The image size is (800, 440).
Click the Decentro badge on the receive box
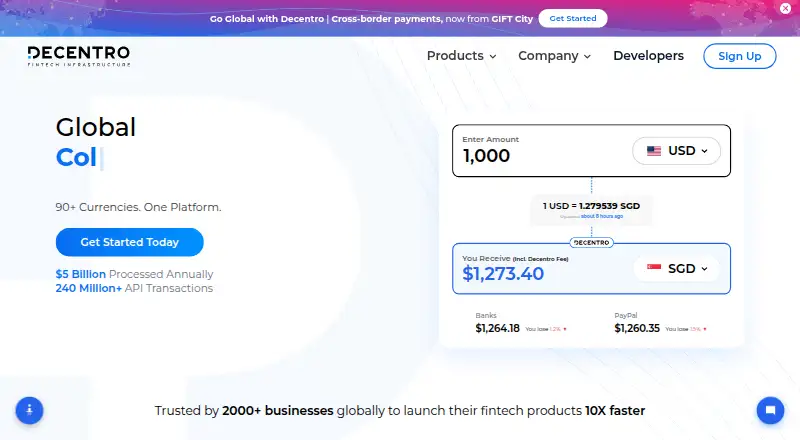tap(591, 242)
